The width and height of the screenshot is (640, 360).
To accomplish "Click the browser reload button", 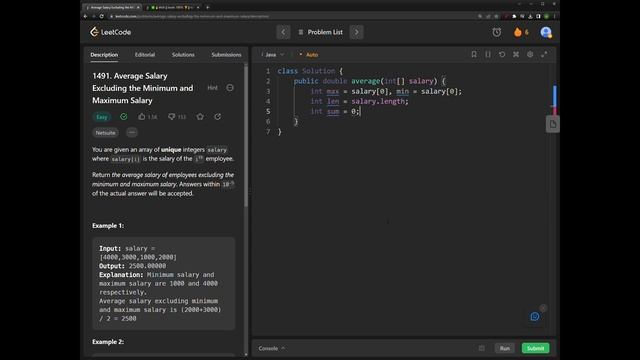I will (102, 16).
